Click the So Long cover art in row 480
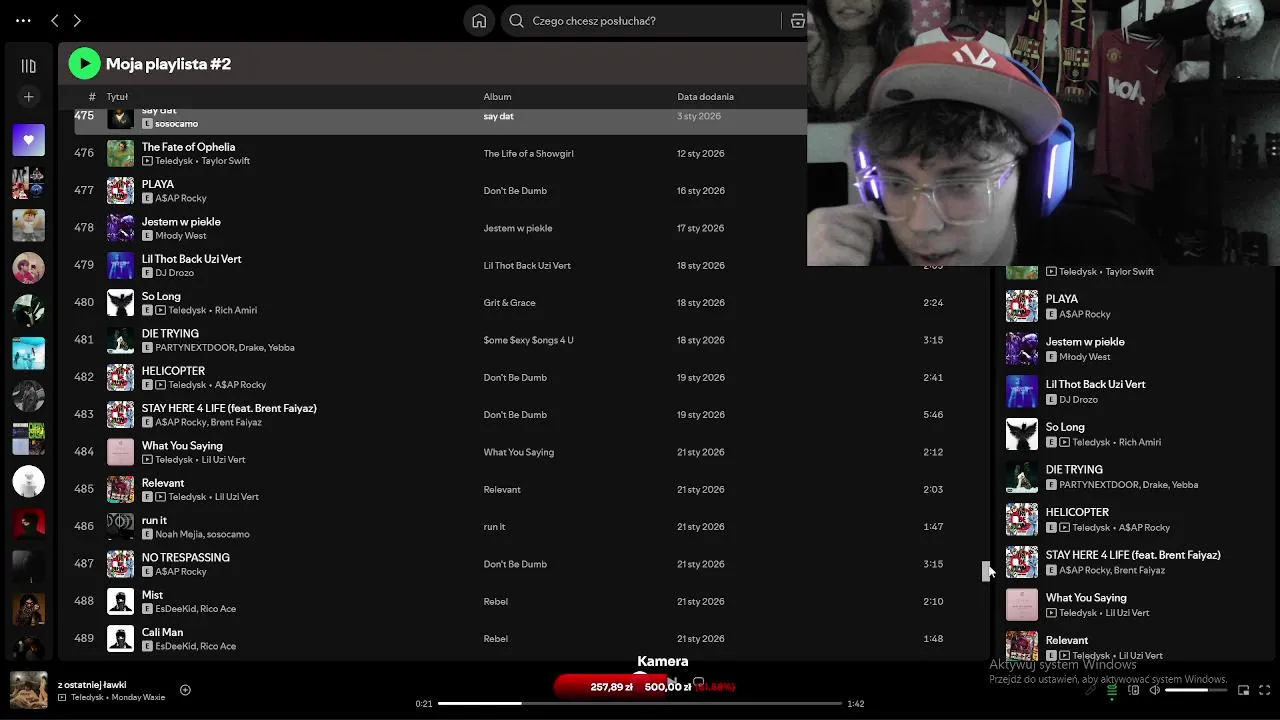Image resolution: width=1280 pixels, height=720 pixels. point(120,303)
